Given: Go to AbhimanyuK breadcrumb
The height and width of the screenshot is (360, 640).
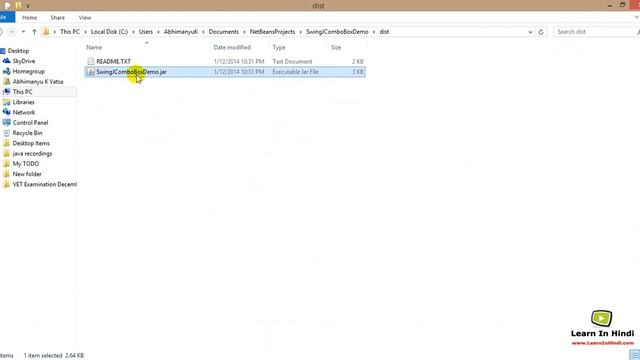Looking at the screenshot, I should point(181,32).
